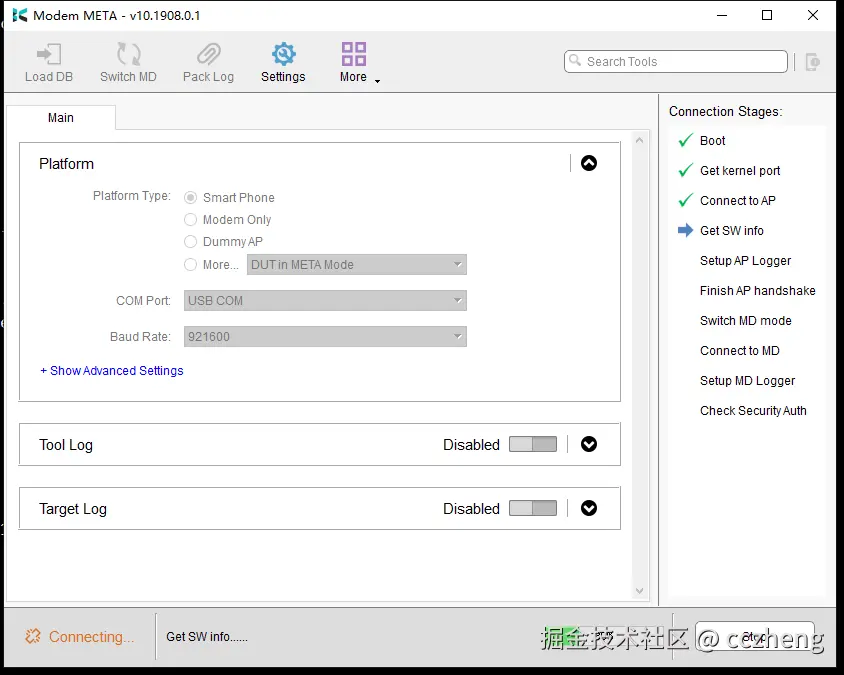Click the scrollbar up arrow

coord(639,140)
